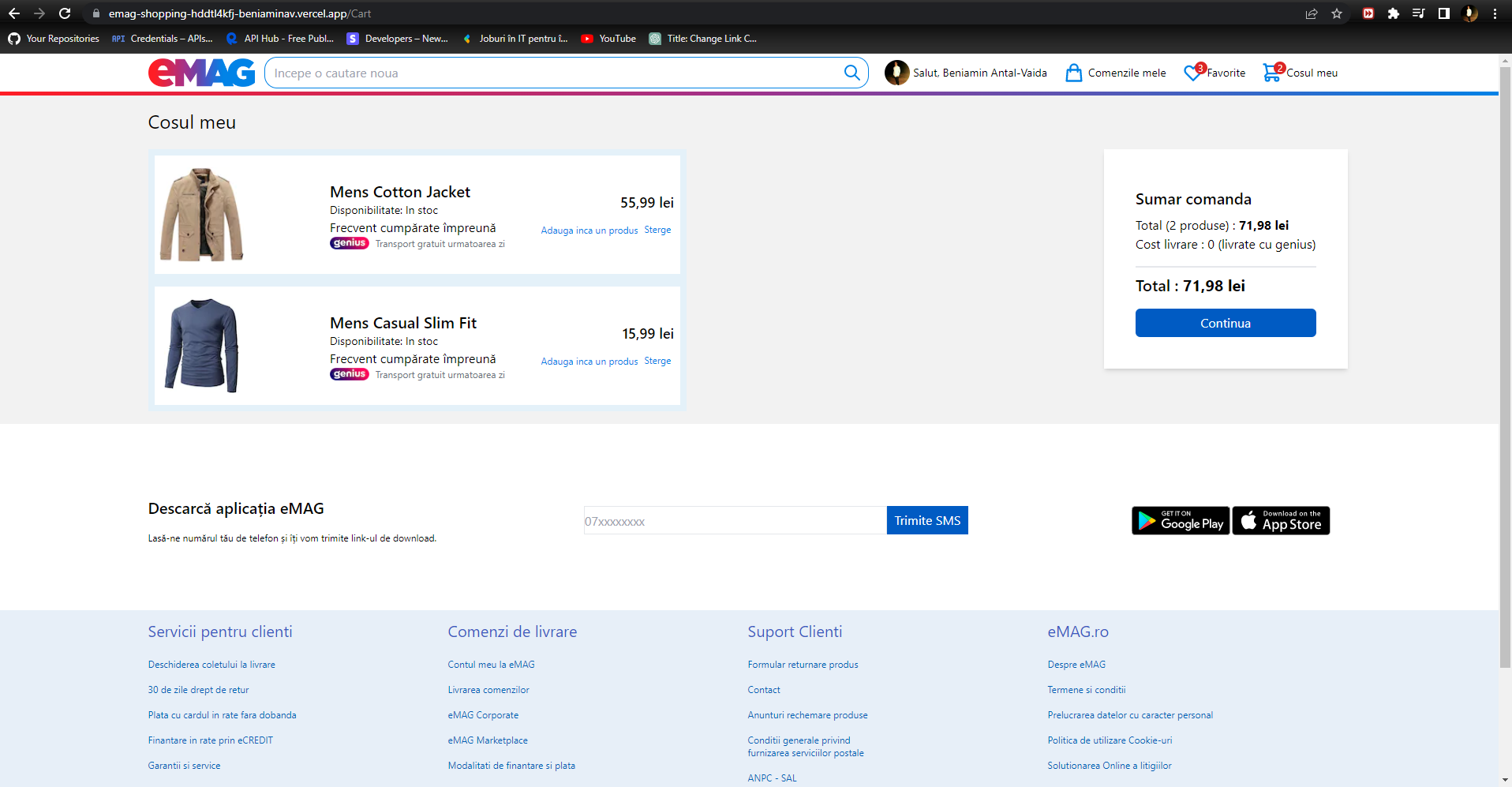
Task: Sterge the Mens Cotton Jacket from cart
Action: pyautogui.click(x=657, y=230)
